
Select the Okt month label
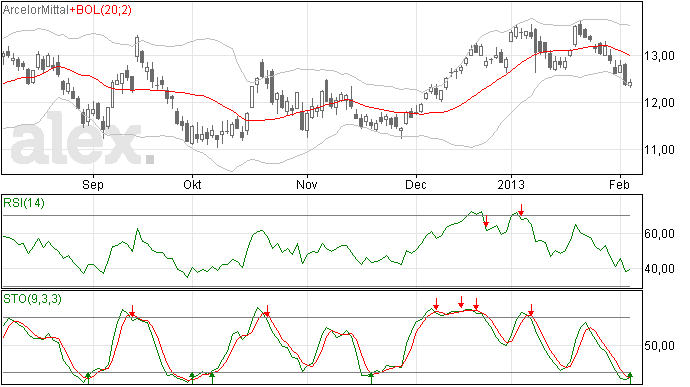pyautogui.click(x=192, y=184)
